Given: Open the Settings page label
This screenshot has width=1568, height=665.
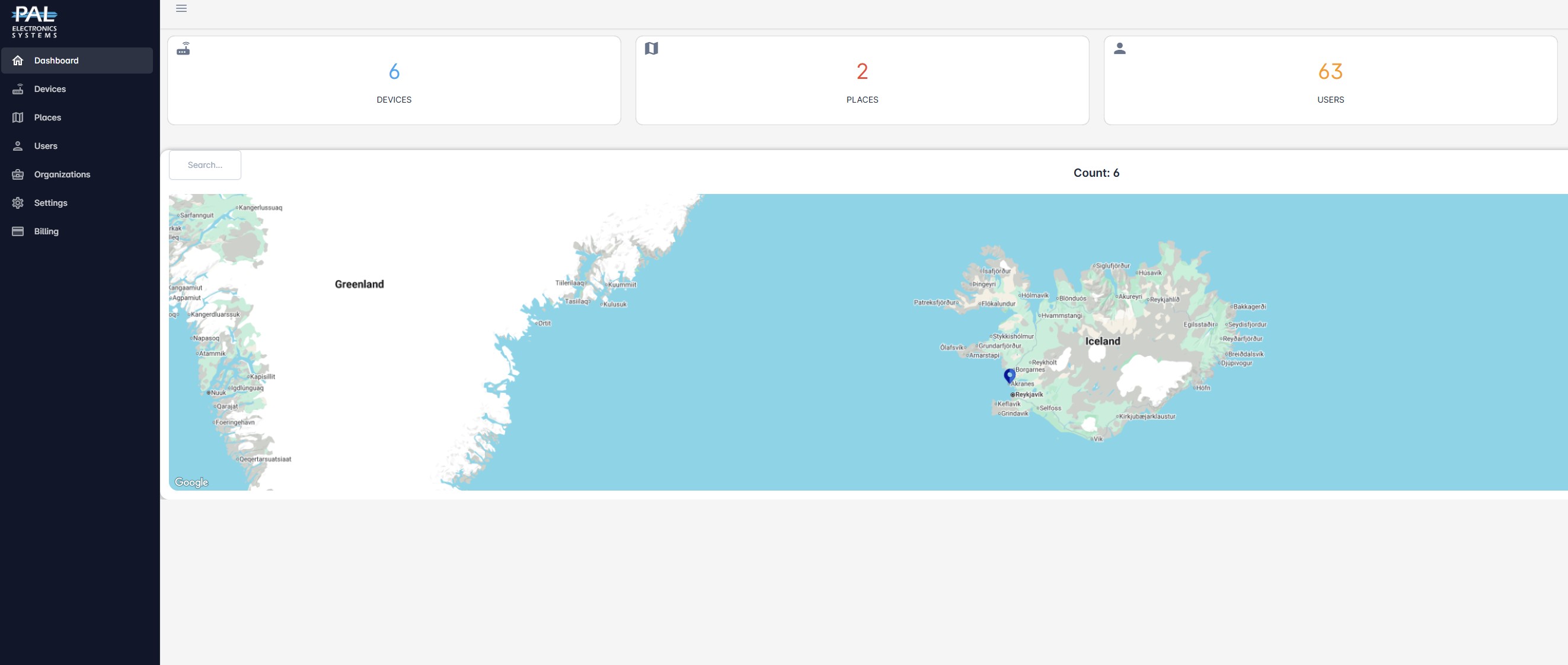Looking at the screenshot, I should [x=50, y=203].
